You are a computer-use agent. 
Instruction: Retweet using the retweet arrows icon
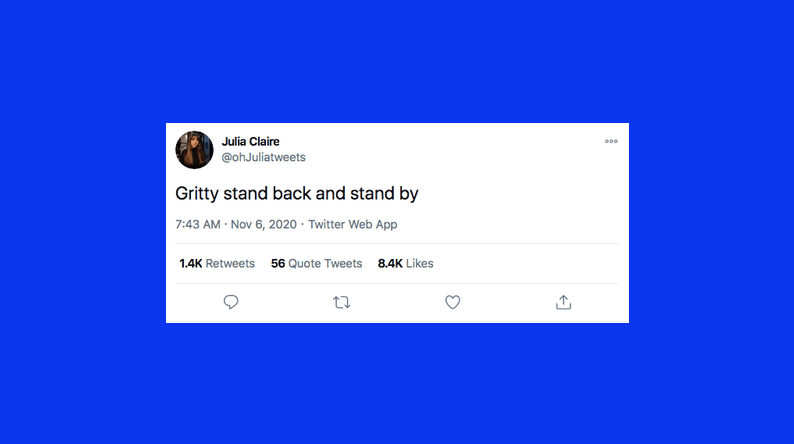pyautogui.click(x=341, y=302)
